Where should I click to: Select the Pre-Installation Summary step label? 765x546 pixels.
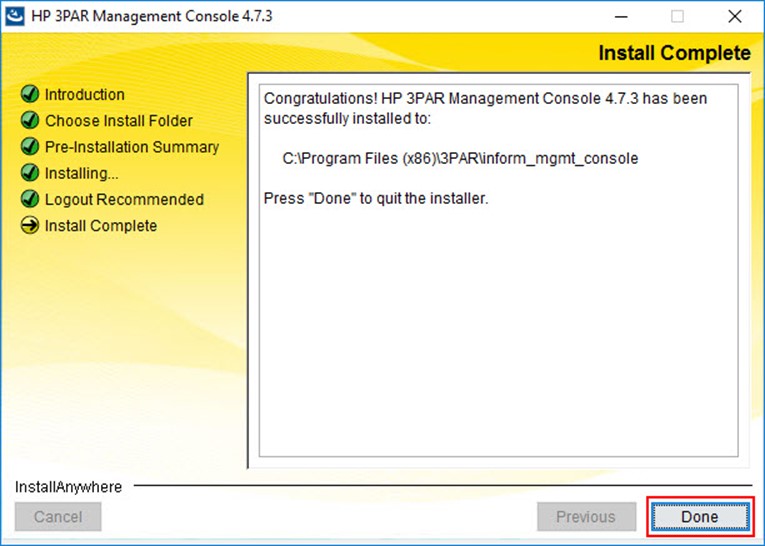coord(132,147)
